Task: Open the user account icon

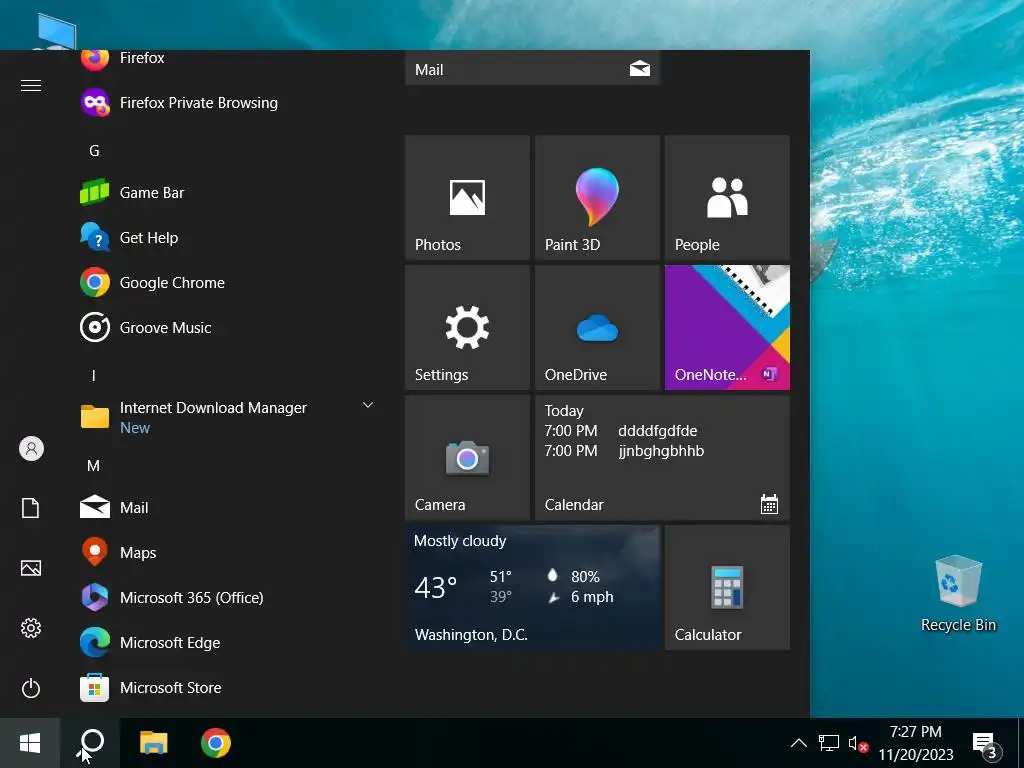Action: (31, 449)
